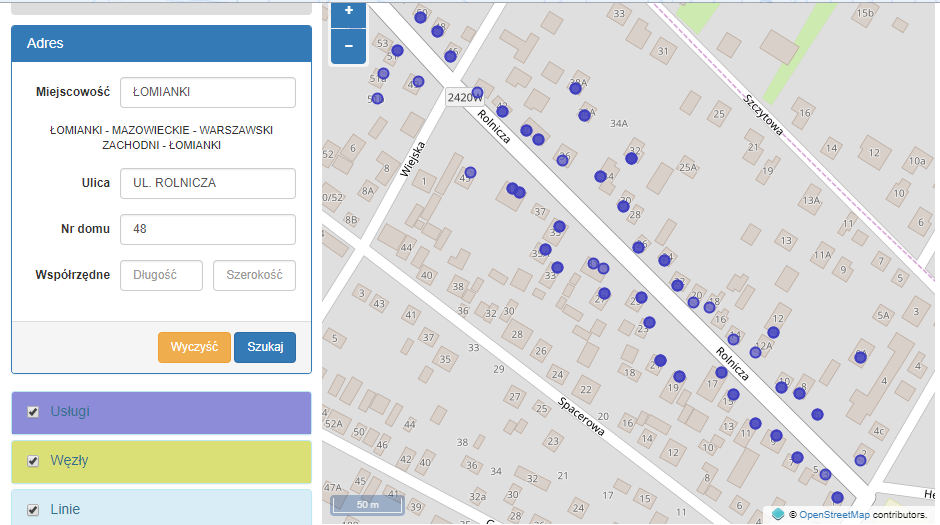Image resolution: width=940 pixels, height=525 pixels.
Task: Zoom in on the map
Action: (x=348, y=12)
